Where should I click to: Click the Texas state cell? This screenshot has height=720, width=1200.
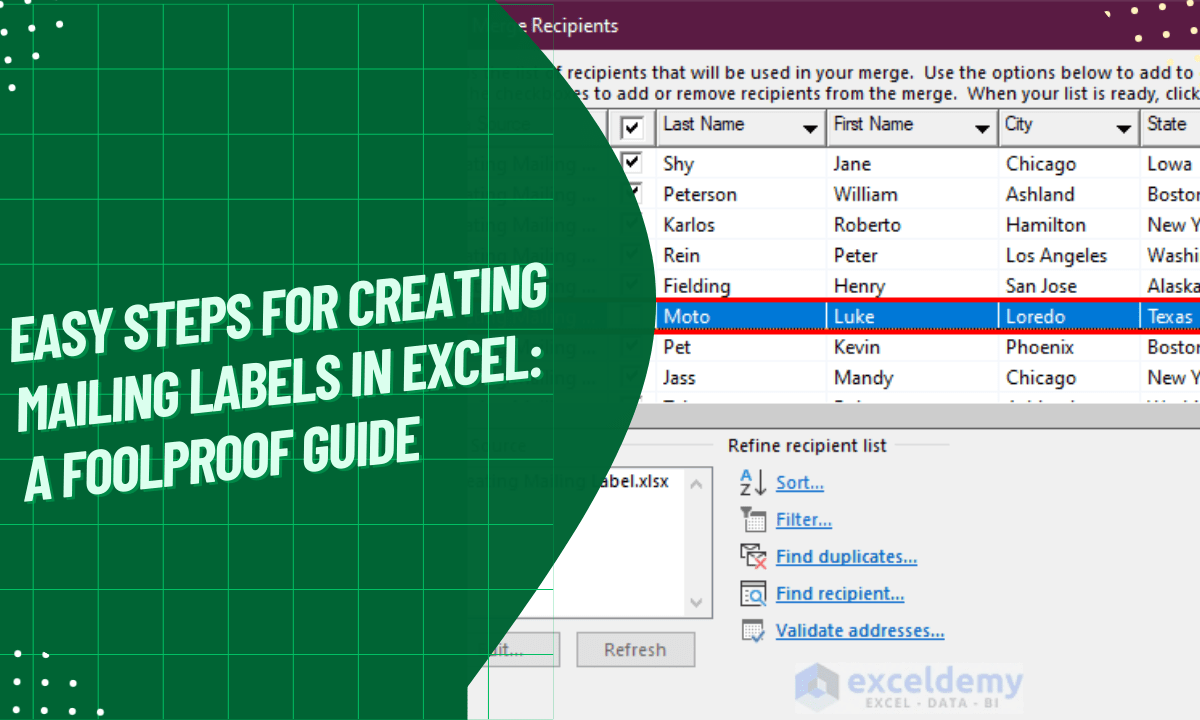tap(1170, 317)
